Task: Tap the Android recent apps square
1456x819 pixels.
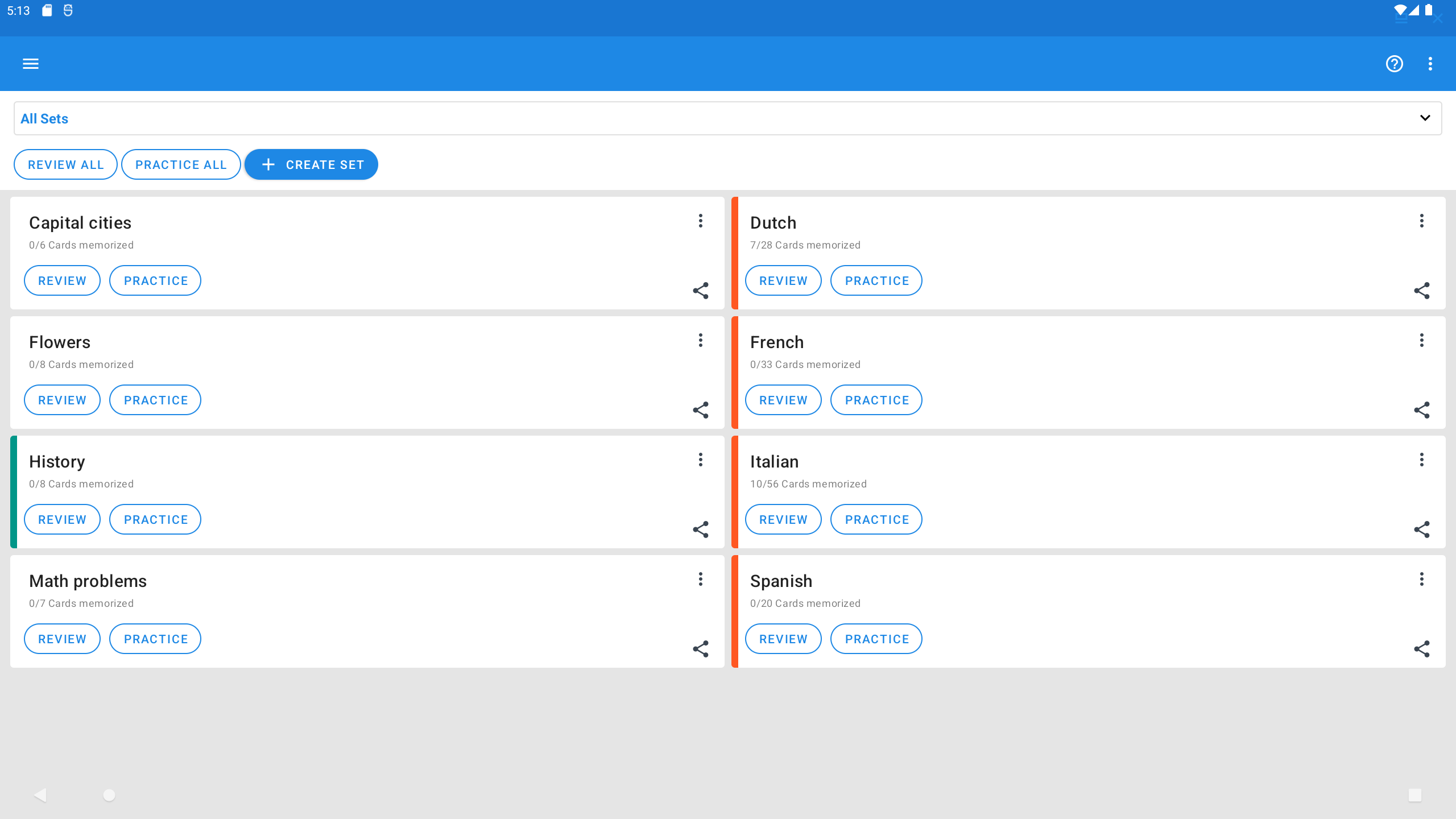Action: (x=1415, y=795)
